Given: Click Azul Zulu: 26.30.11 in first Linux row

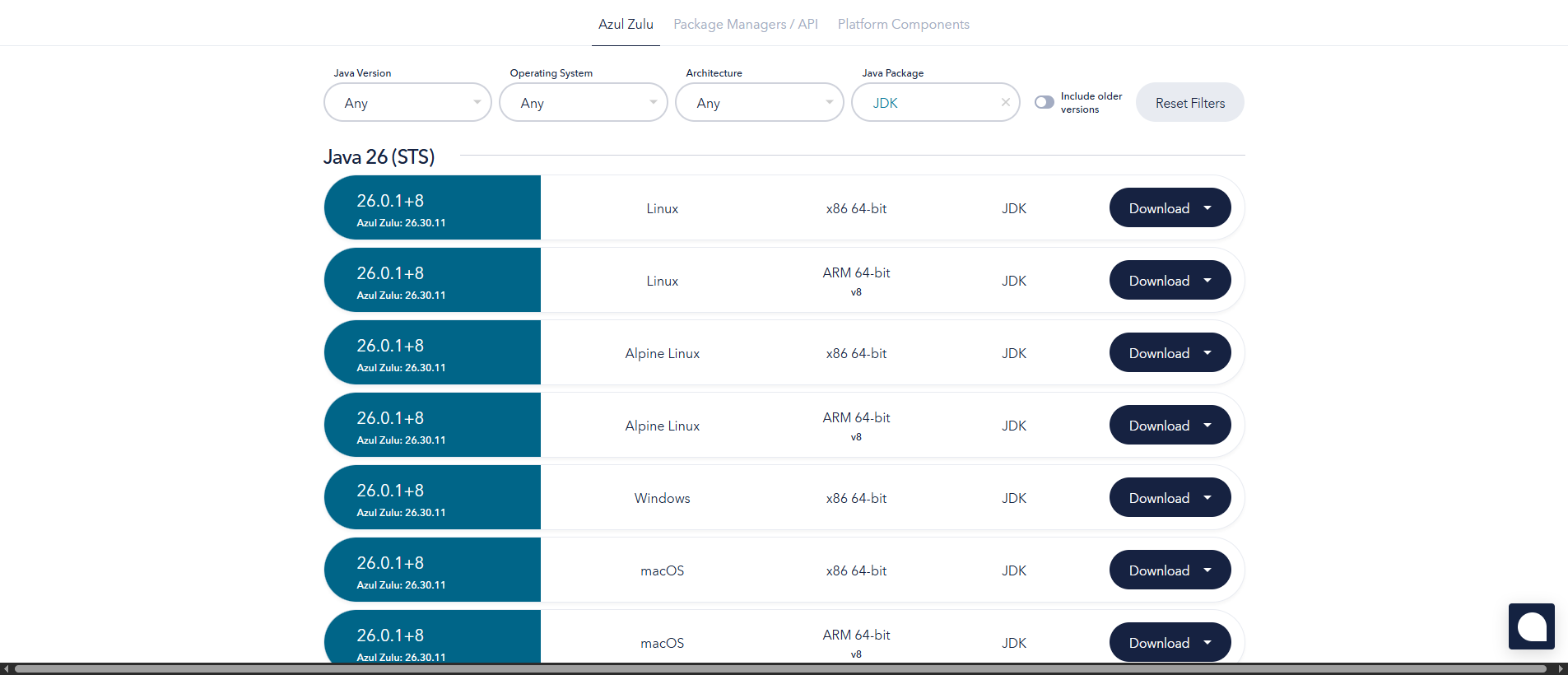Looking at the screenshot, I should (x=401, y=223).
